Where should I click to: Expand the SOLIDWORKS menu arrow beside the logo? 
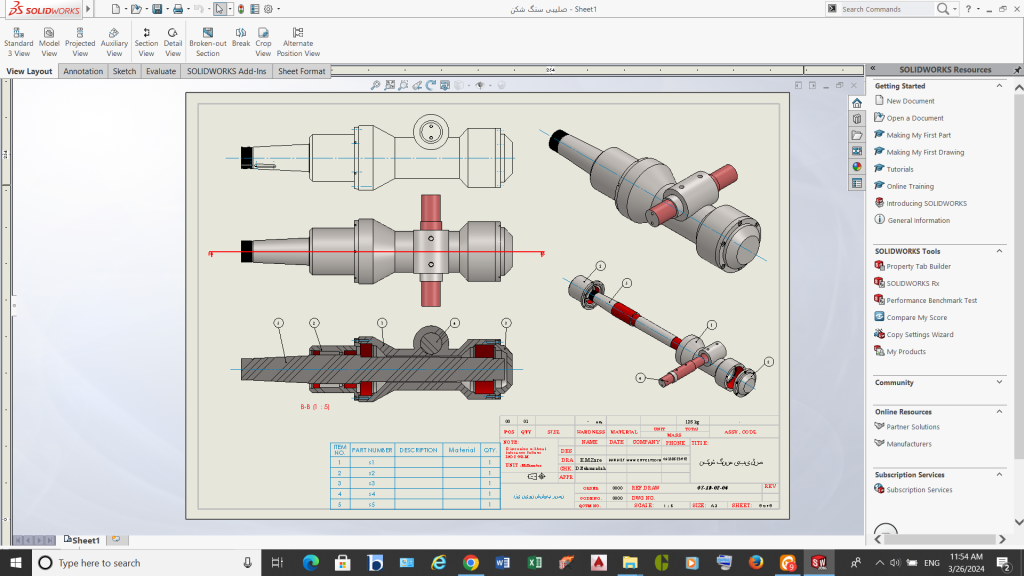[x=86, y=9]
